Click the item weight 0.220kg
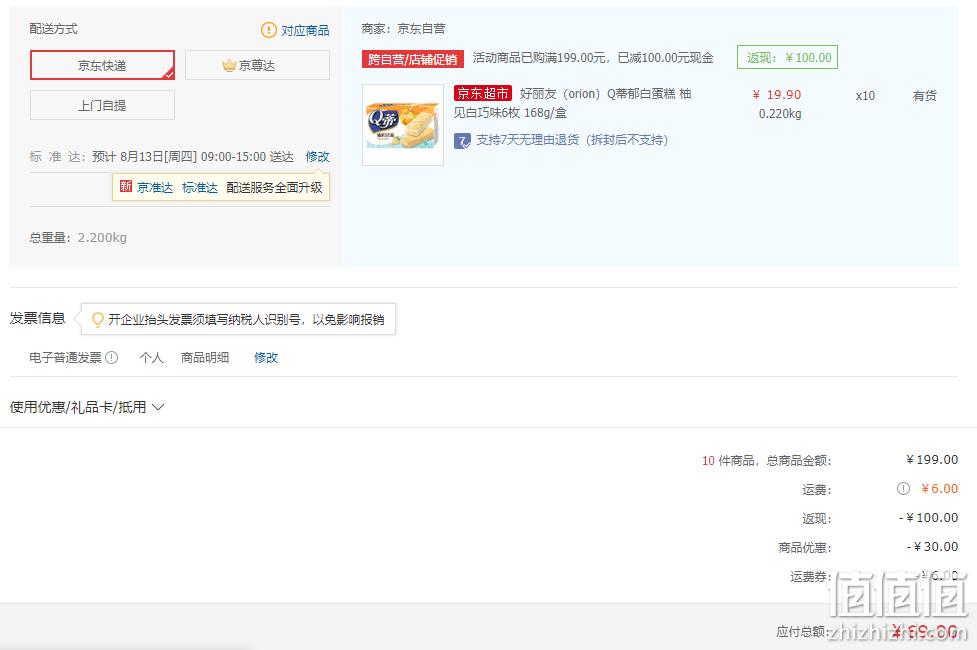 780,113
